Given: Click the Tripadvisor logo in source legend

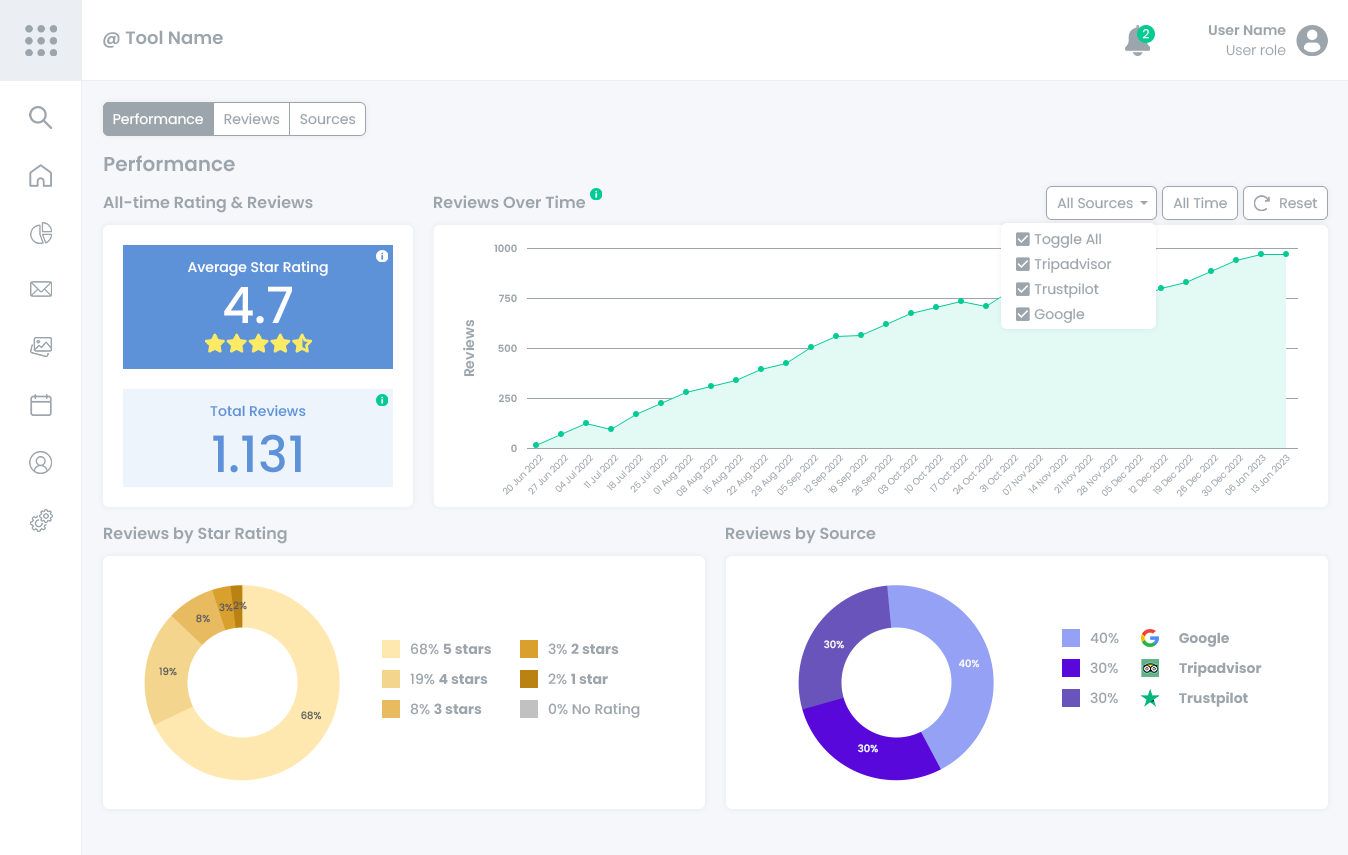Looking at the screenshot, I should click(x=1150, y=668).
